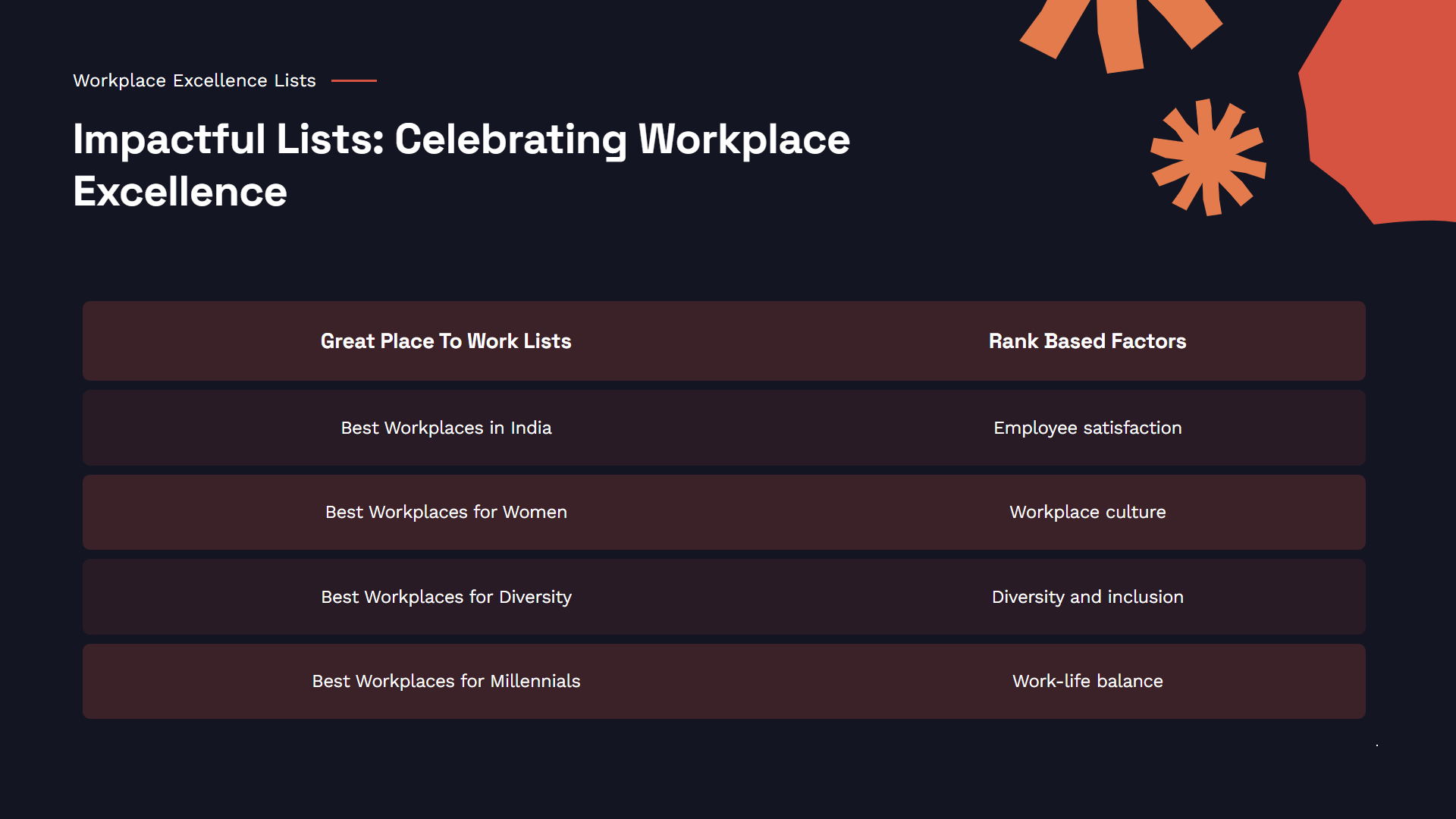
Task: Select 'Best Workplaces for Diversity' row text
Action: pyautogui.click(x=446, y=597)
